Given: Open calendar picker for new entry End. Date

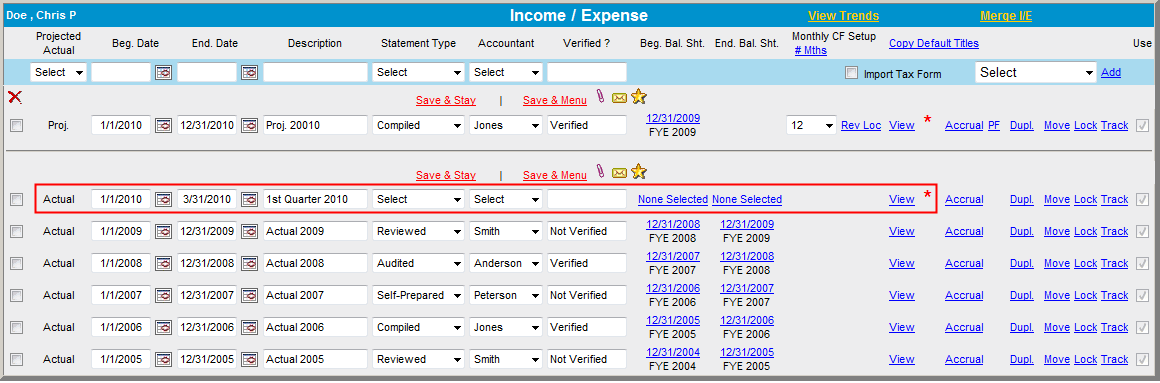Looking at the screenshot, I should [x=250, y=72].
